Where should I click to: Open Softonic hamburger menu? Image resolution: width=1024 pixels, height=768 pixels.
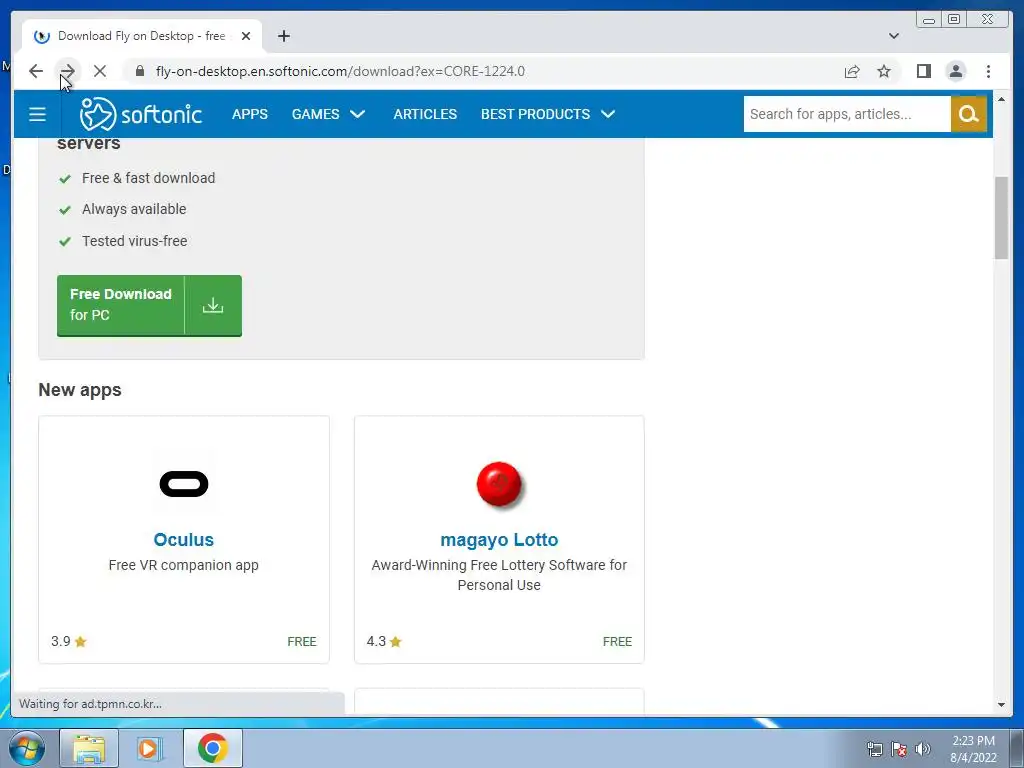[37, 114]
